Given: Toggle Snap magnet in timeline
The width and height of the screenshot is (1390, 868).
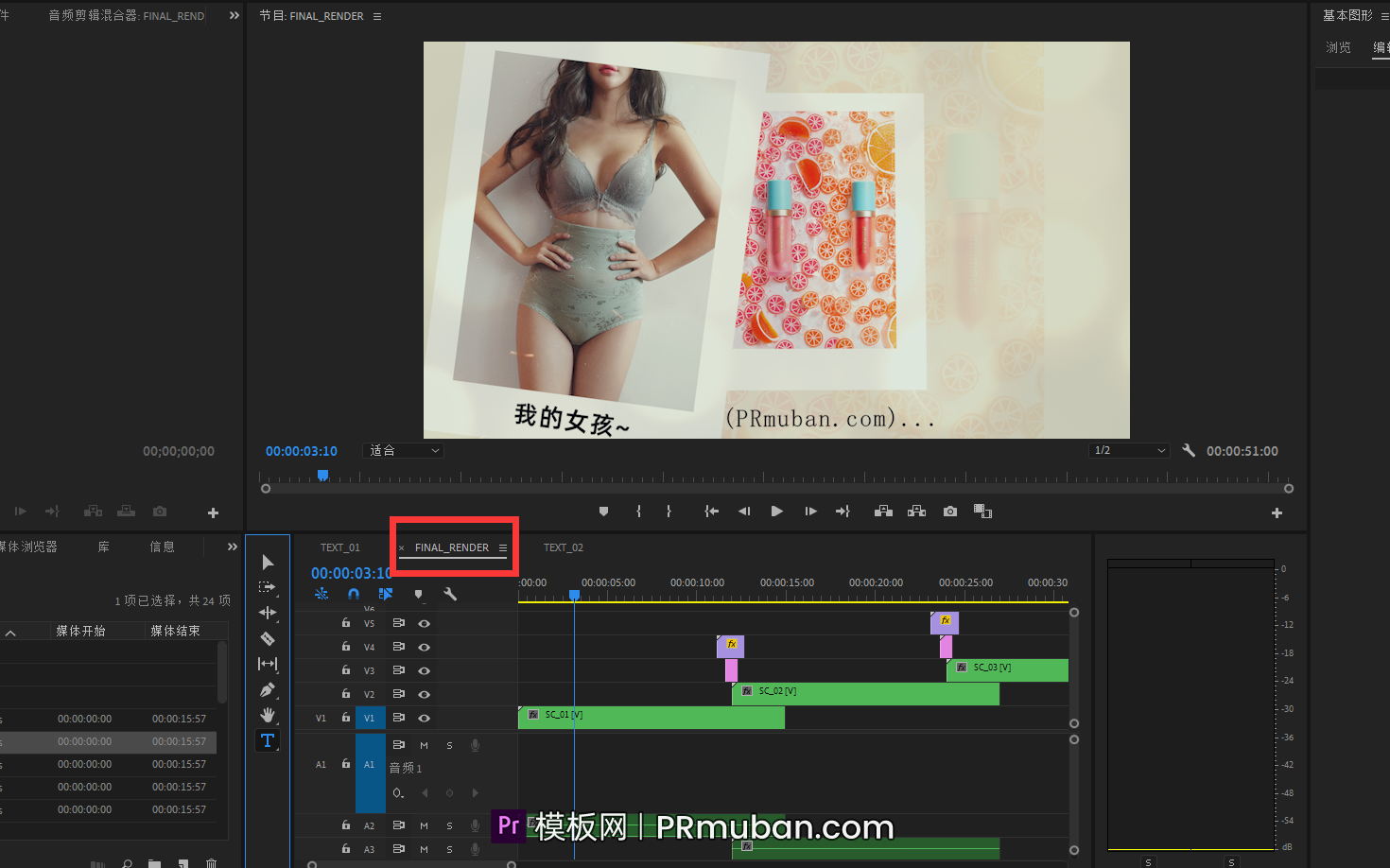Looking at the screenshot, I should click(x=354, y=594).
